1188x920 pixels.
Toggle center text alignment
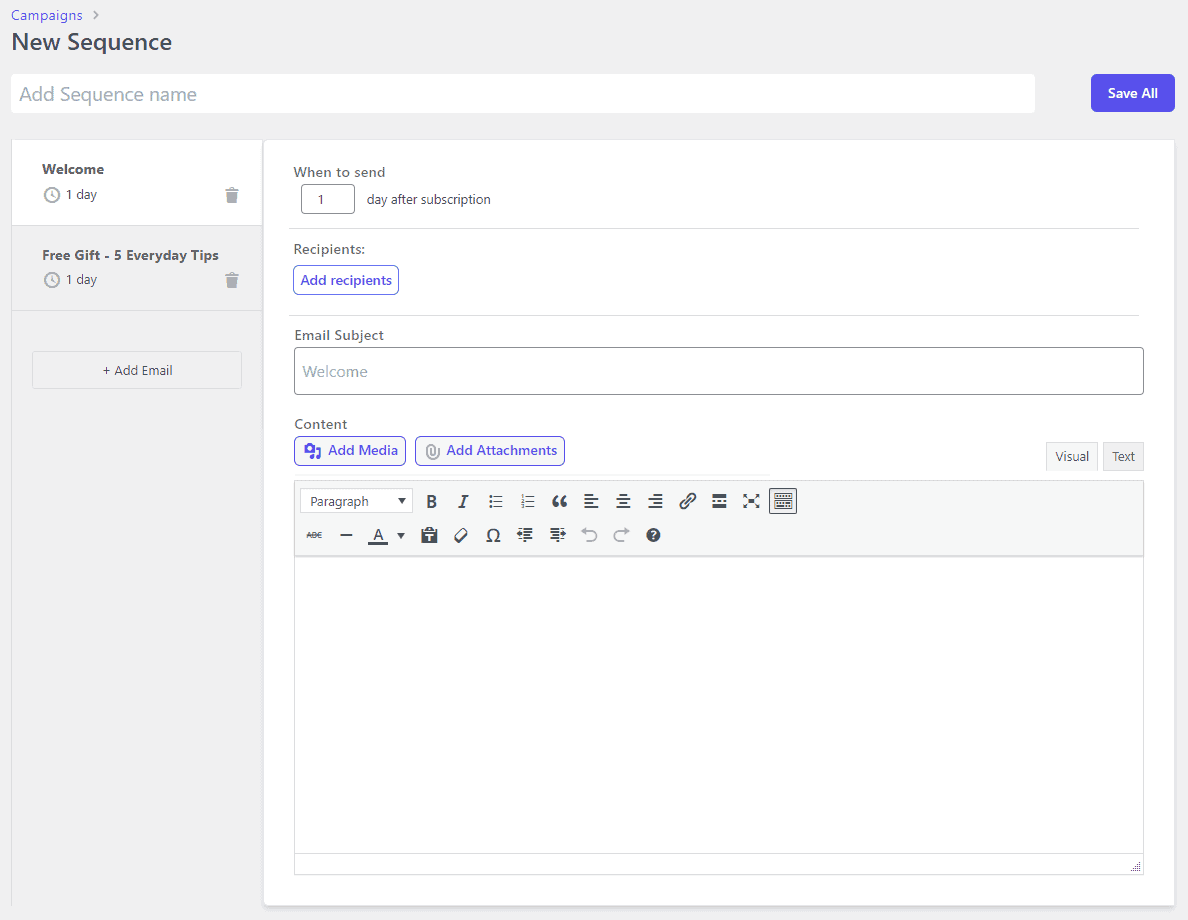[x=623, y=502]
